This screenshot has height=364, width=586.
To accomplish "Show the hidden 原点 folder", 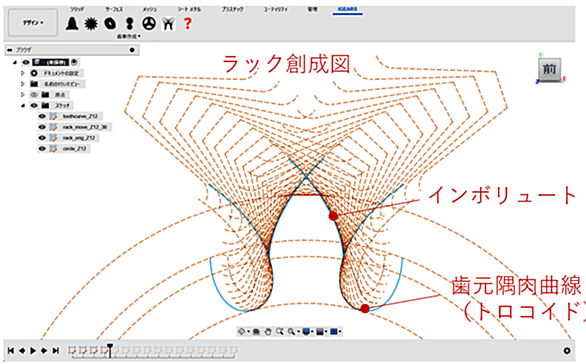I will pyautogui.click(x=34, y=95).
